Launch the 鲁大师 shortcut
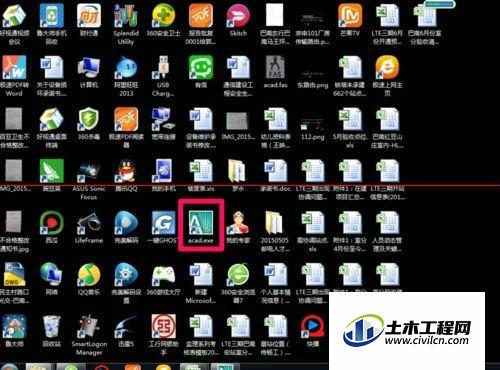 point(14,326)
